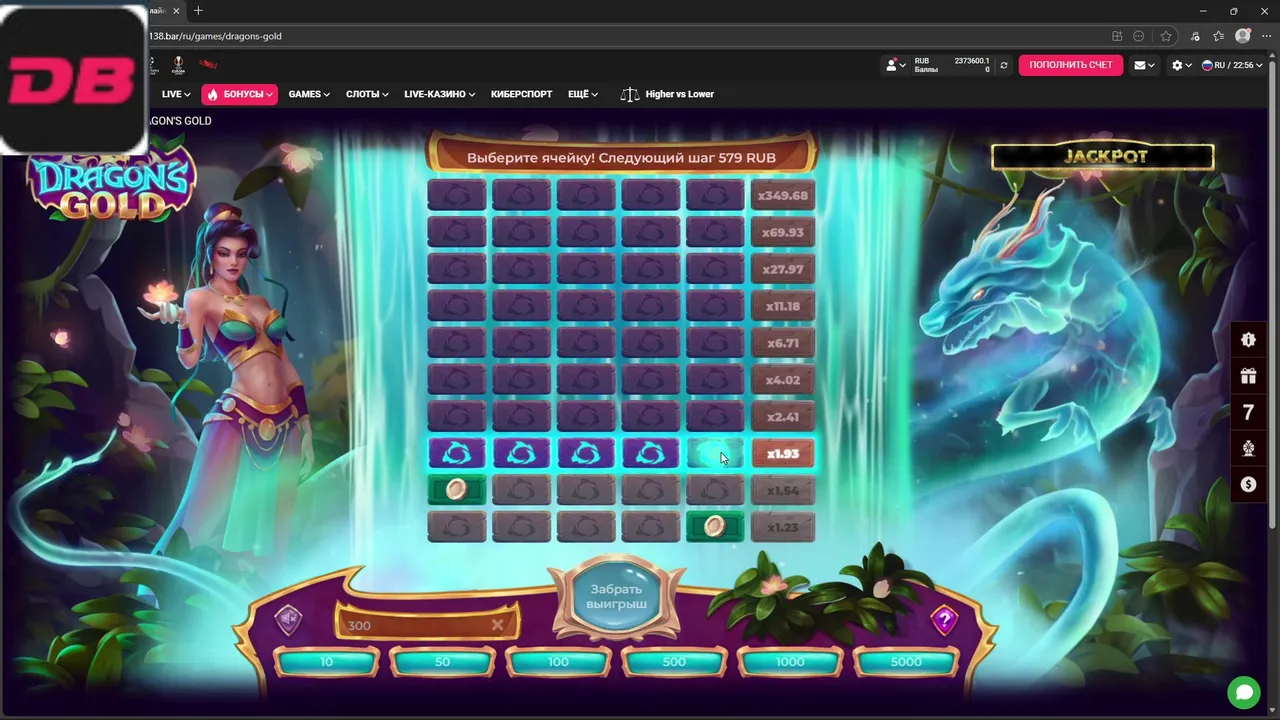
Task: Mute the Dragon's Gold game sound
Action: click(x=289, y=620)
